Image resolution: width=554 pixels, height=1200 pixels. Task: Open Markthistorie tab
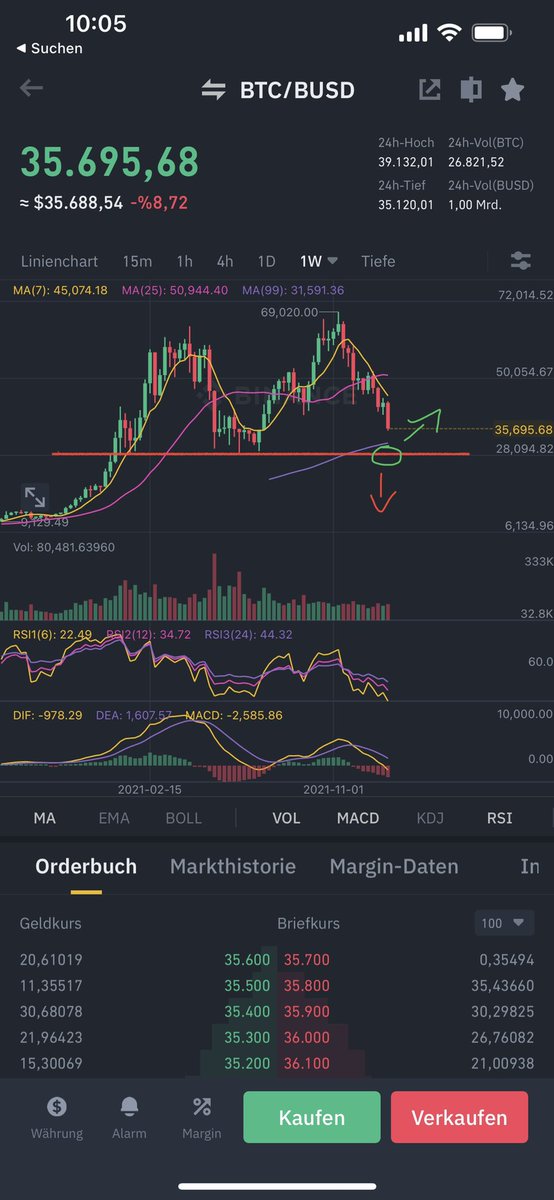pos(233,867)
